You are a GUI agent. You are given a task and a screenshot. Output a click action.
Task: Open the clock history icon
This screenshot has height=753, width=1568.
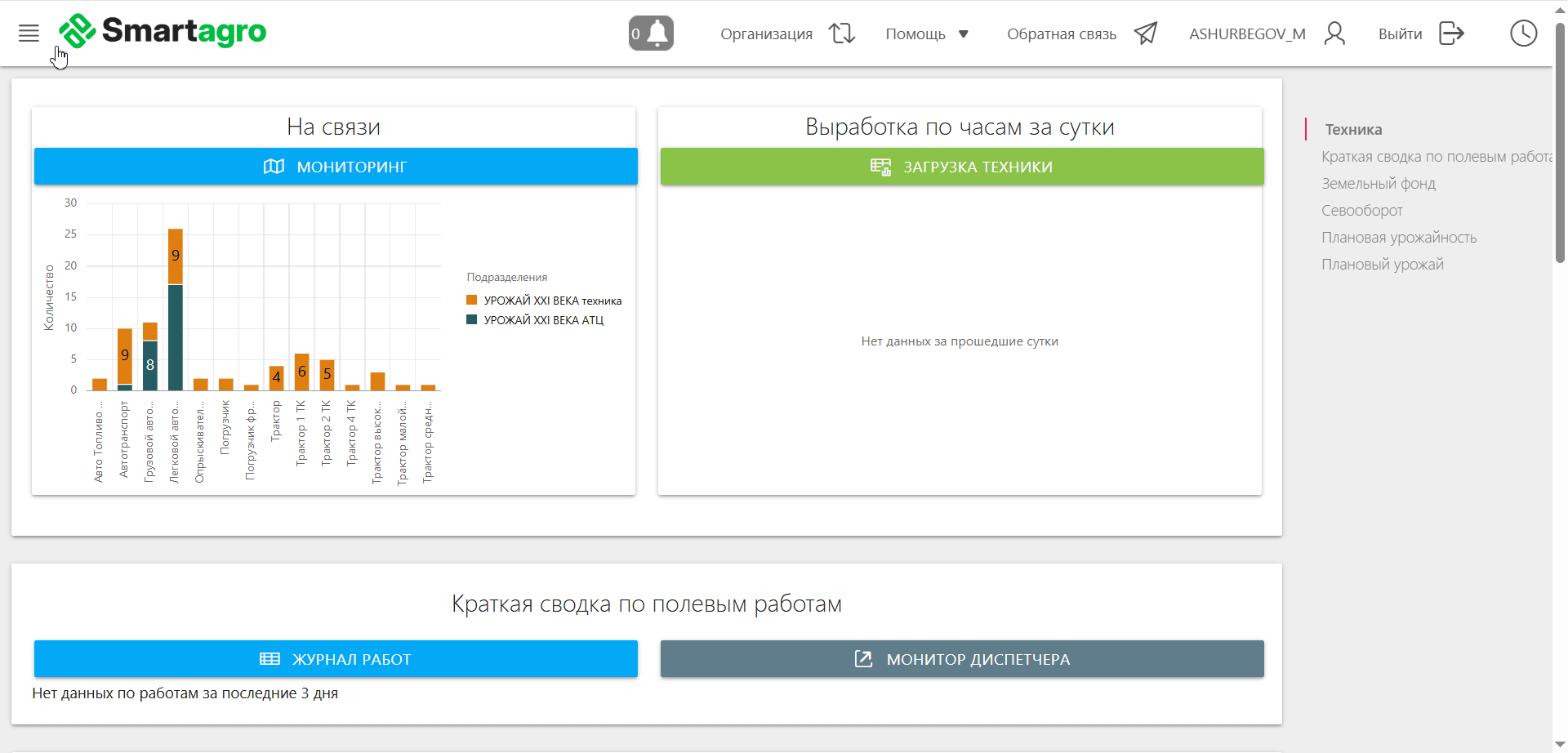pyautogui.click(x=1523, y=33)
